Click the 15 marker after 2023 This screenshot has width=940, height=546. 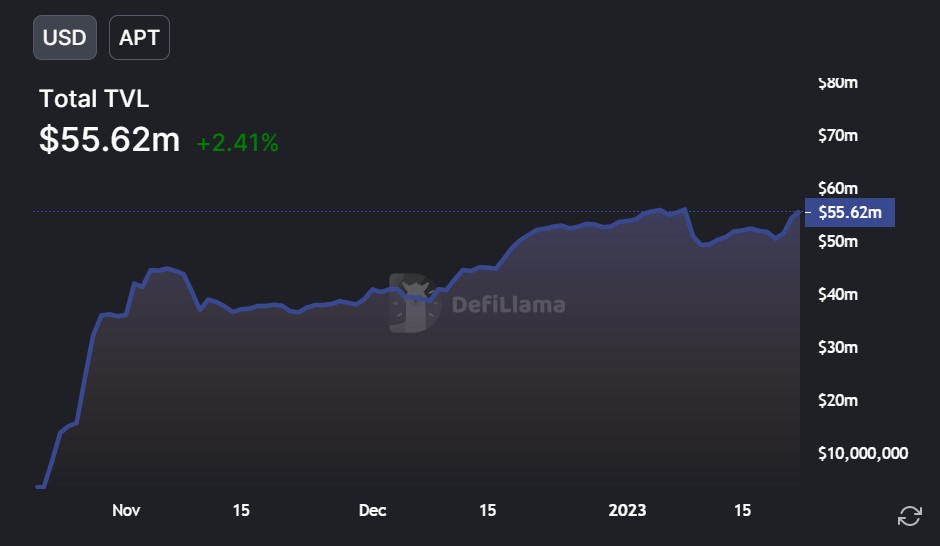click(742, 510)
